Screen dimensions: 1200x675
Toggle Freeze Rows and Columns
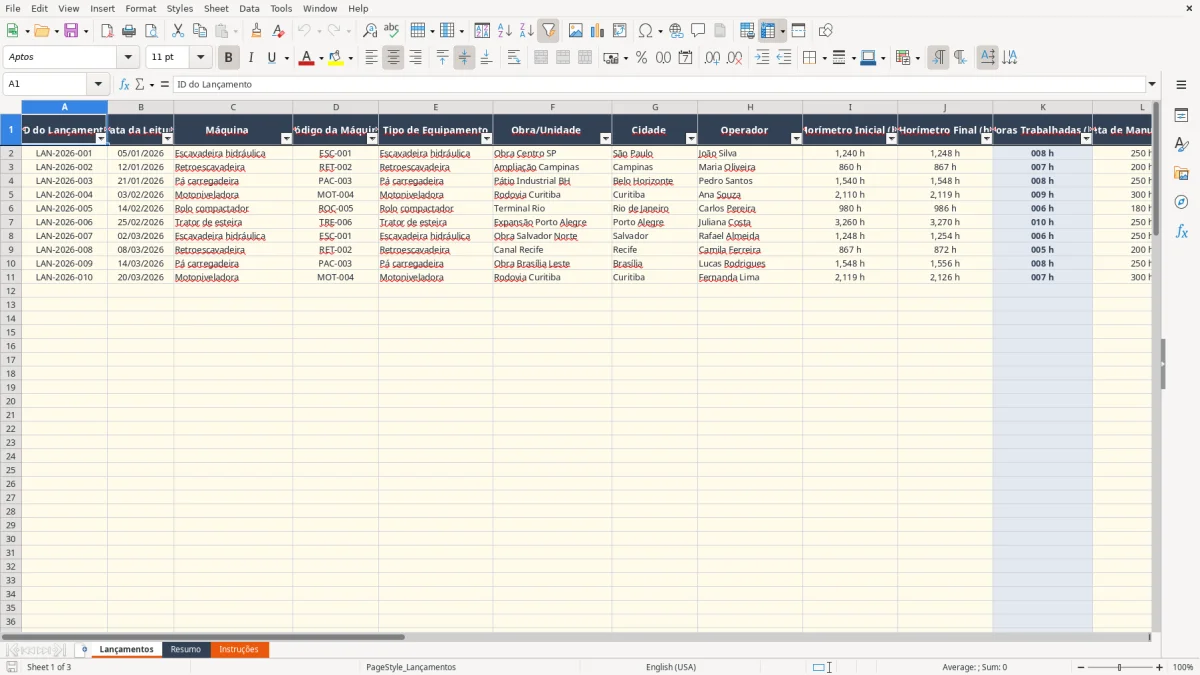tap(768, 31)
